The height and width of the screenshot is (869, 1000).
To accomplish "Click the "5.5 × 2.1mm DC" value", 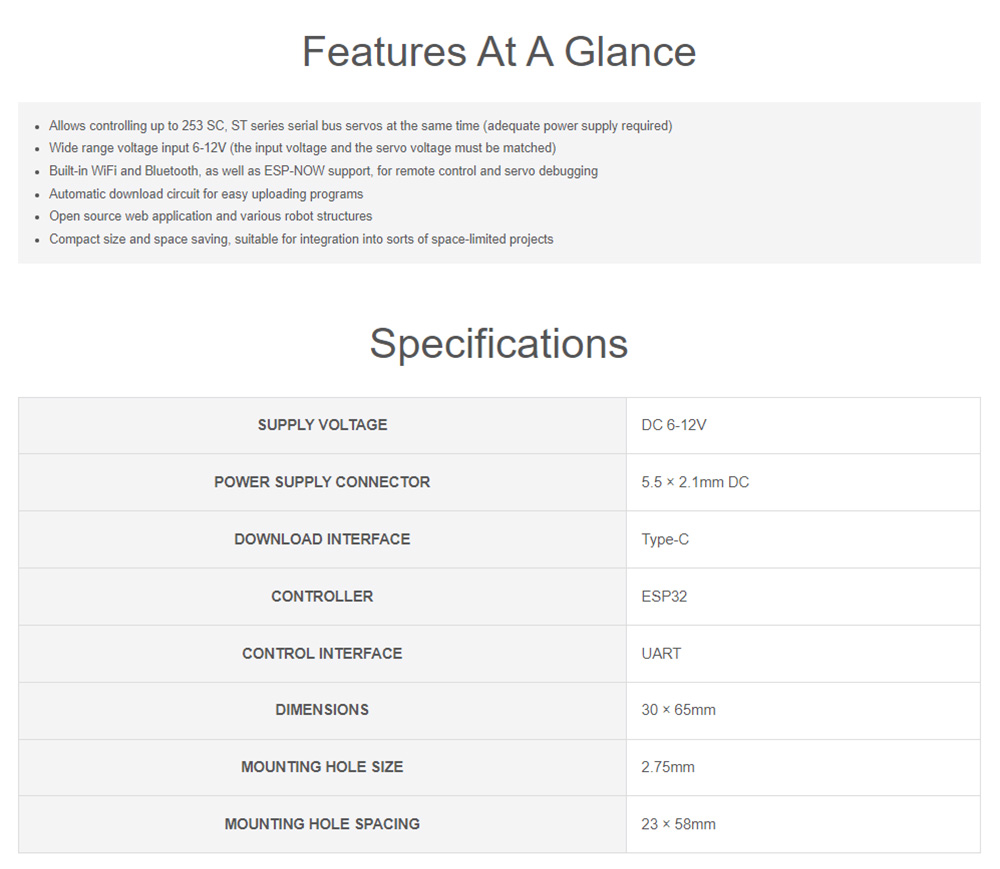I will (x=695, y=482).
